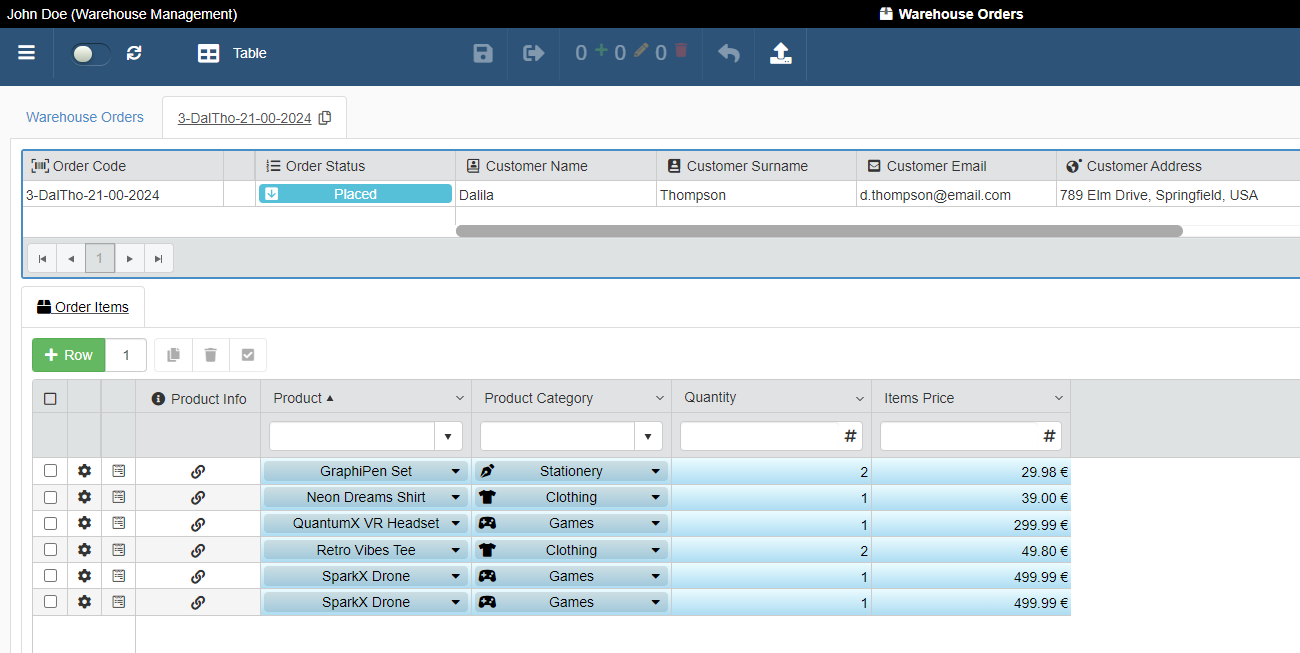1300x653 pixels.
Task: Click the refresh icon in the toolbar
Action: pos(134,53)
